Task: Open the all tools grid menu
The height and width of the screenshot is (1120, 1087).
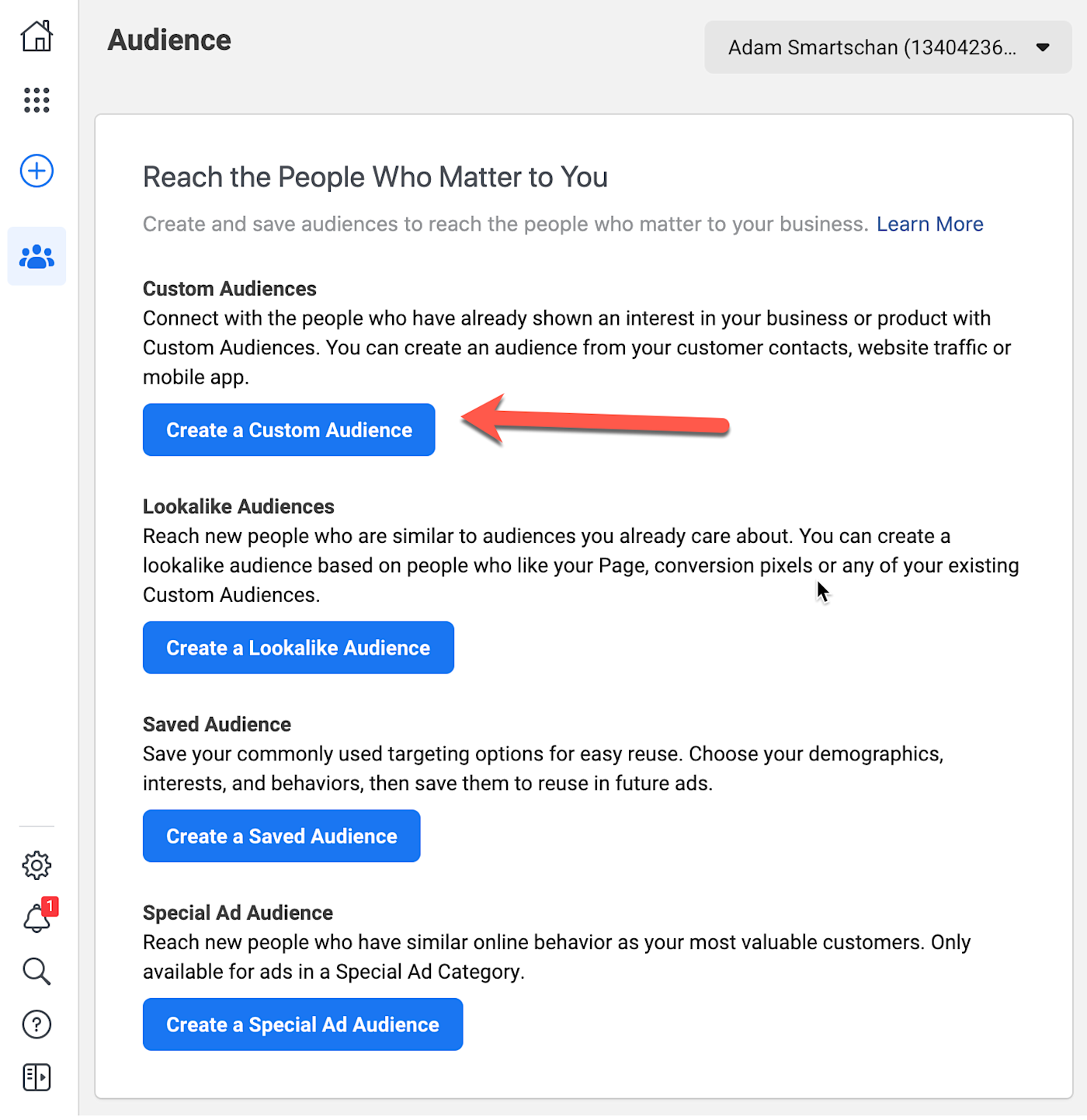Action: pyautogui.click(x=36, y=100)
